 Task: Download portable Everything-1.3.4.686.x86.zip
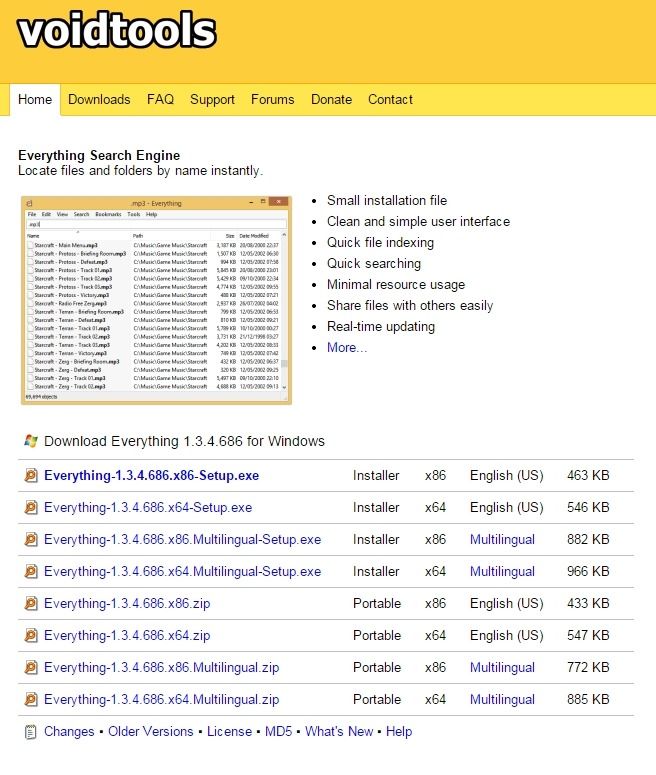127,603
